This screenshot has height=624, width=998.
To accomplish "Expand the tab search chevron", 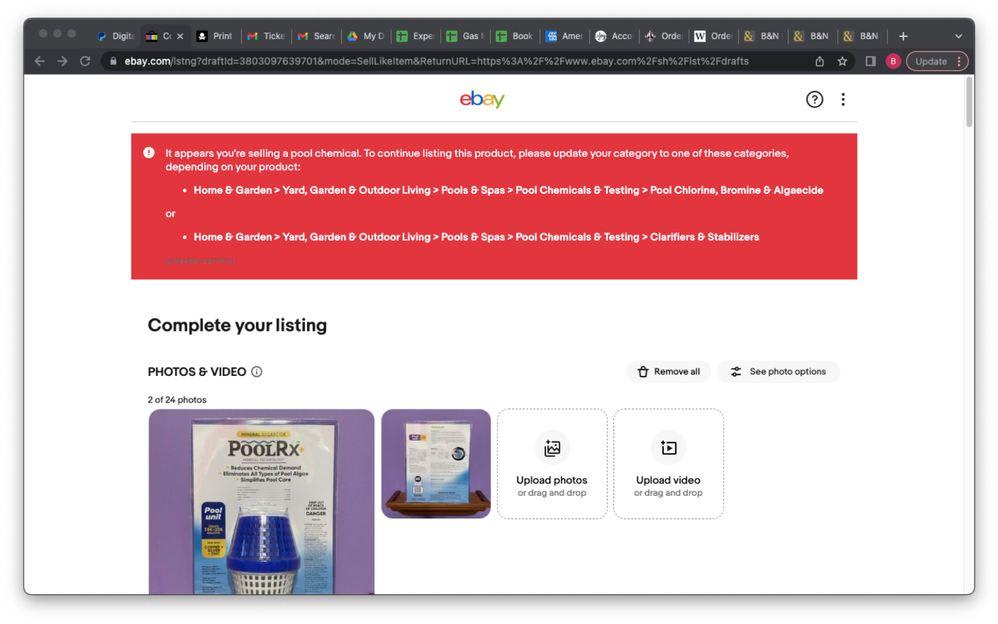I will point(958,36).
